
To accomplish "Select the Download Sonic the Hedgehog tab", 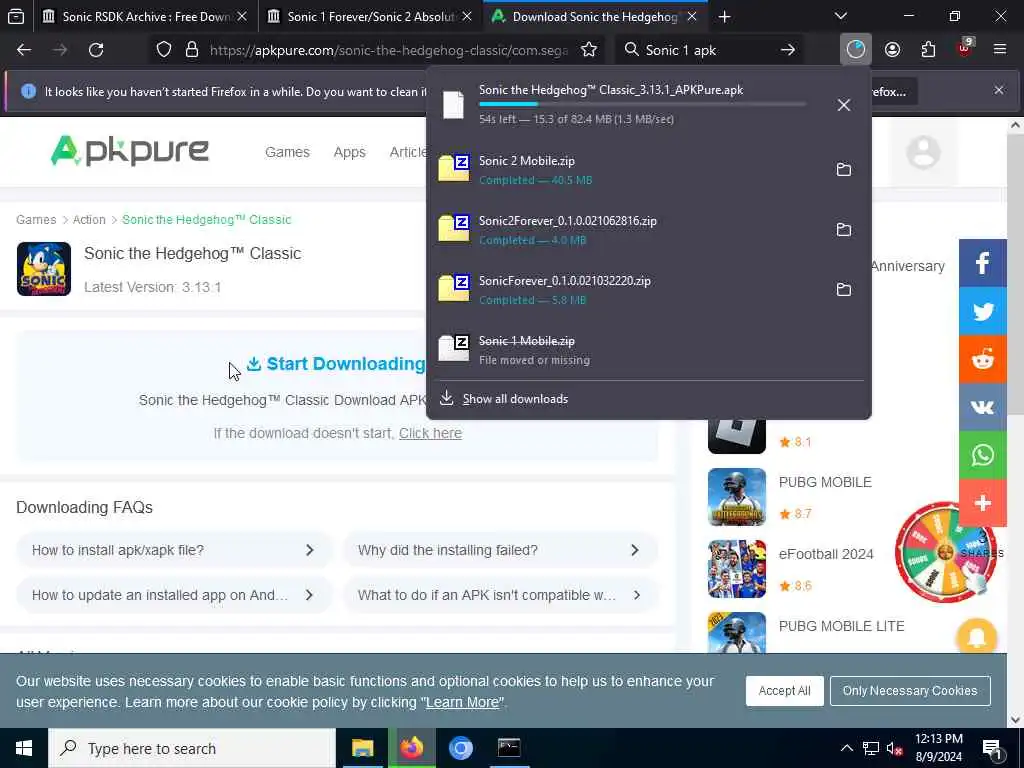I will point(595,16).
